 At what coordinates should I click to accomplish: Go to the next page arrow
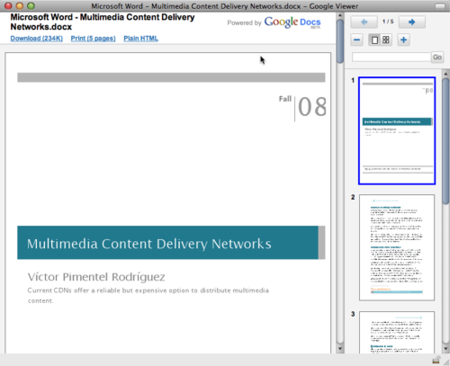coord(412,22)
